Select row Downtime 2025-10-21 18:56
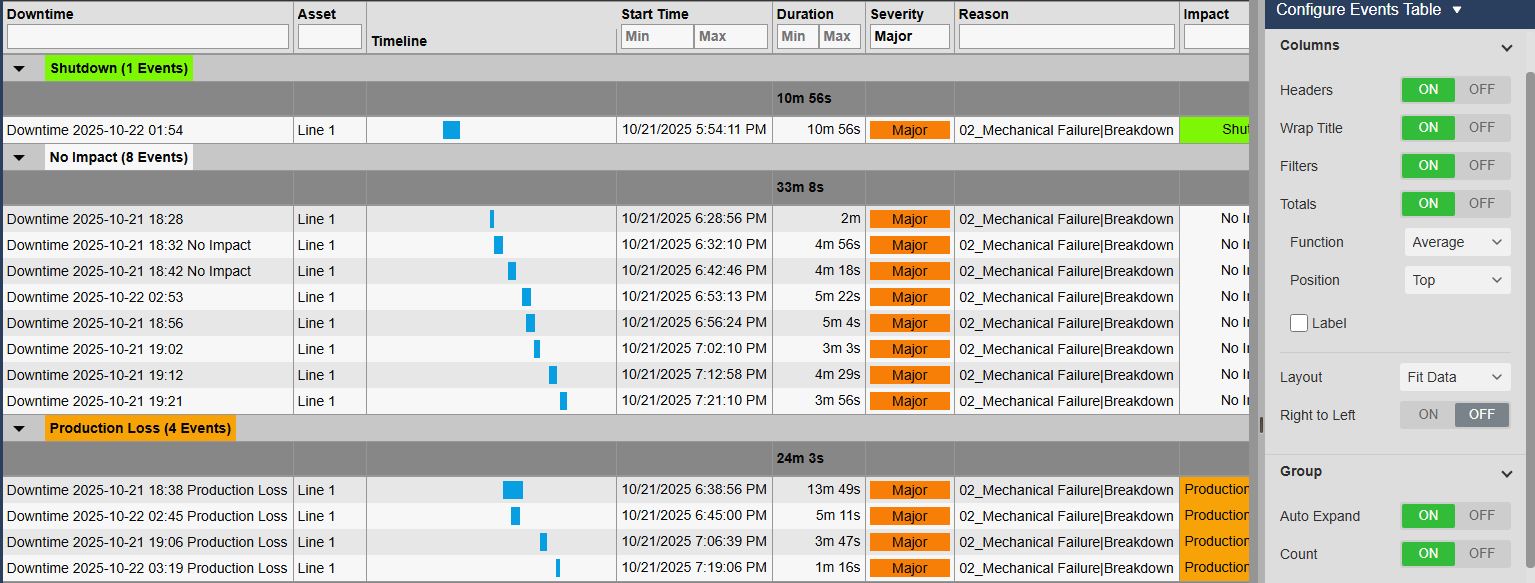 tap(626, 323)
